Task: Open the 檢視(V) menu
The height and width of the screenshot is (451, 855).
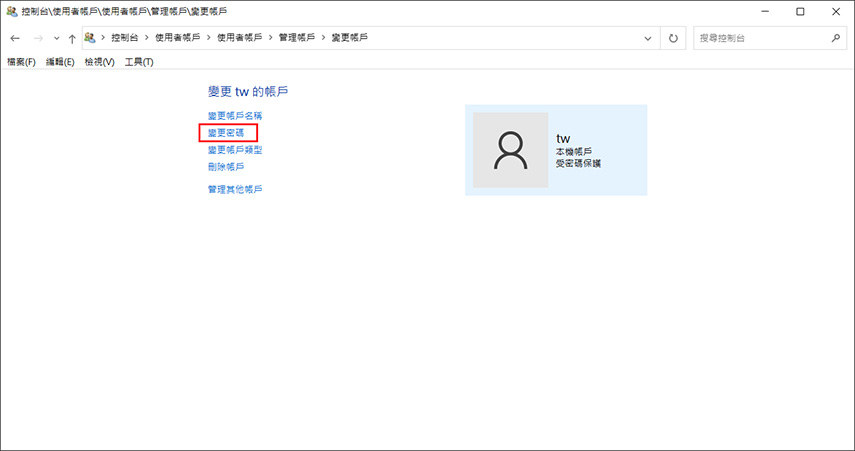Action: tap(99, 62)
